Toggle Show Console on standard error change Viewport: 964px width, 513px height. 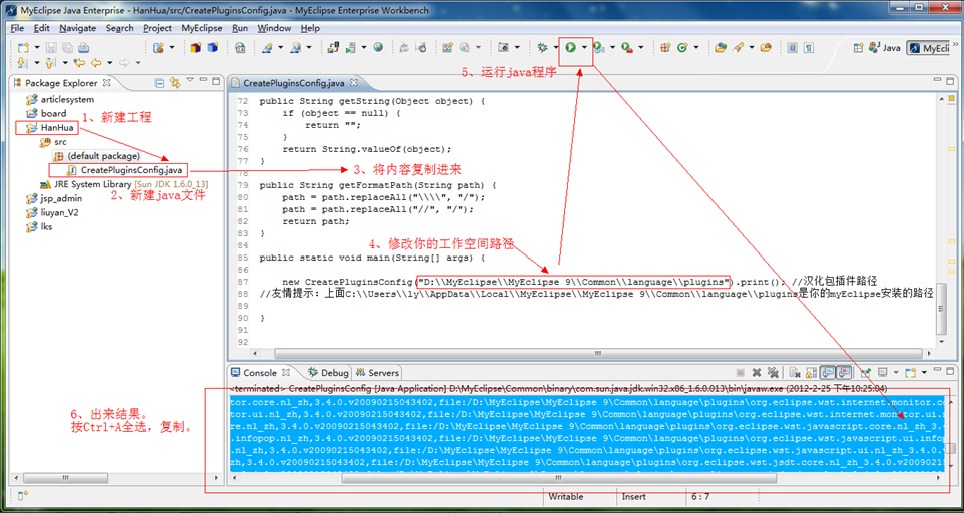[x=844, y=372]
